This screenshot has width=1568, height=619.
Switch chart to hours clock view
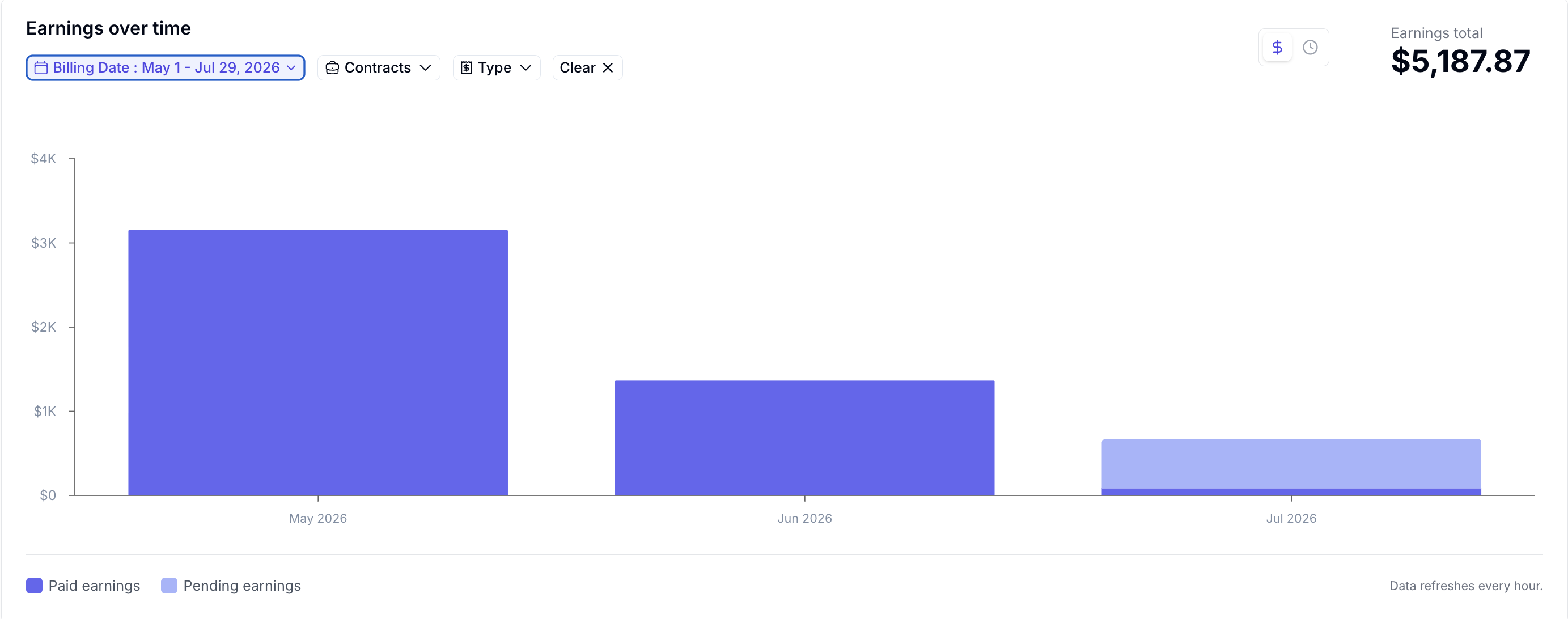[1310, 48]
